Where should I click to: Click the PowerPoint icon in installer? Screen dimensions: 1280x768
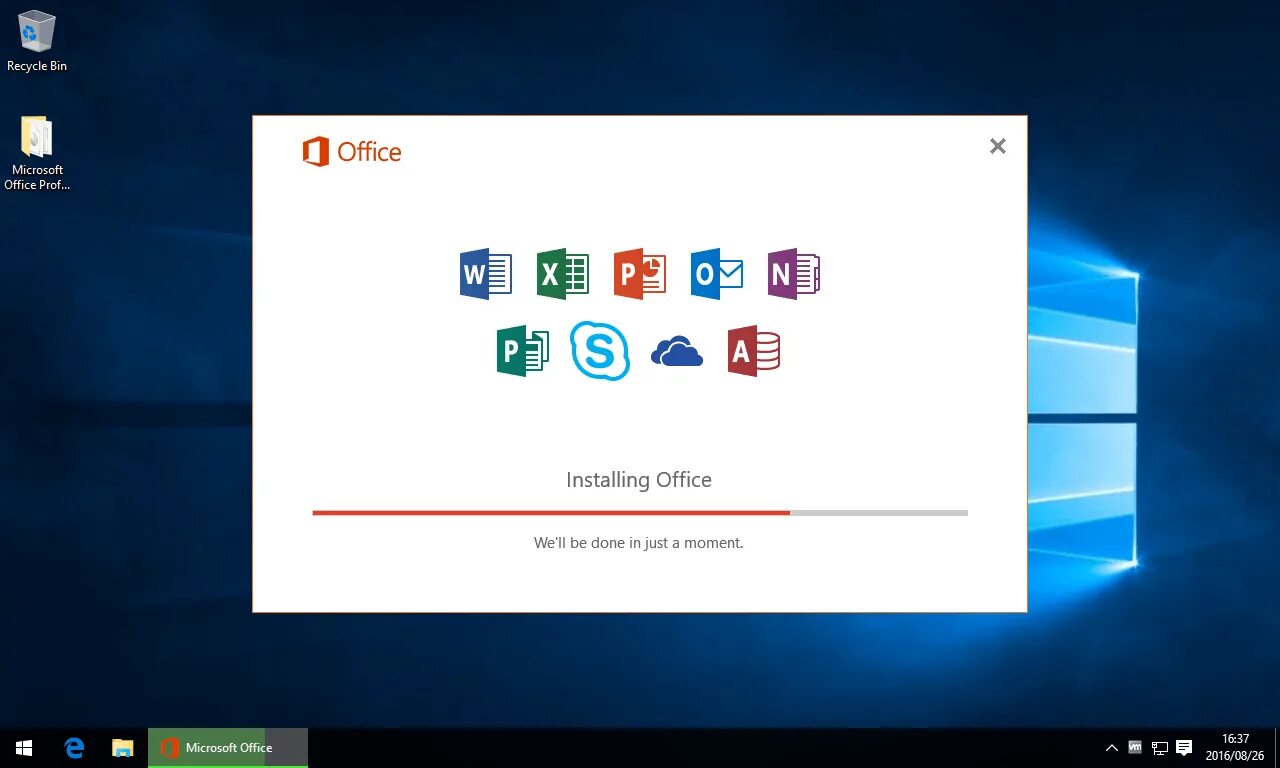click(x=640, y=274)
